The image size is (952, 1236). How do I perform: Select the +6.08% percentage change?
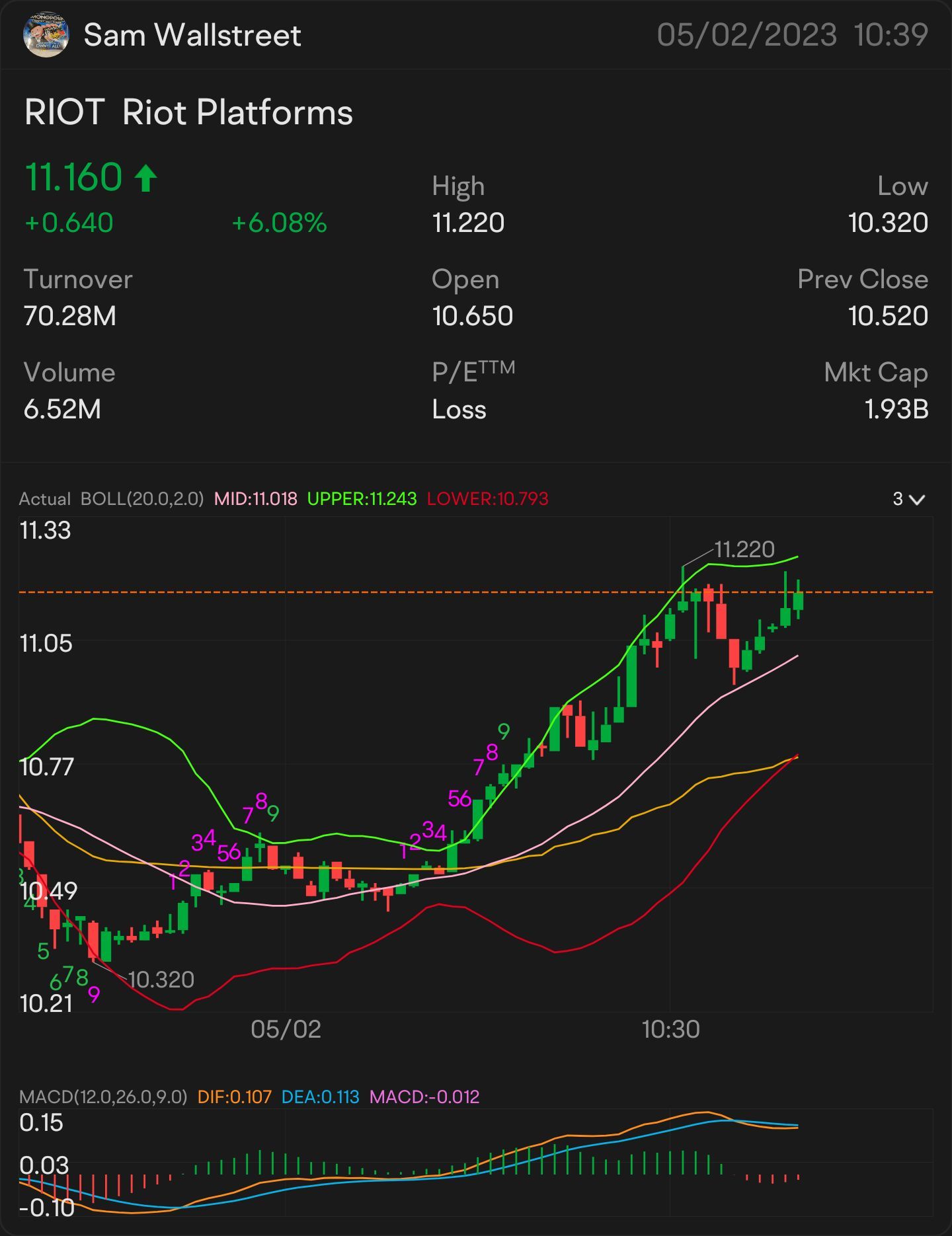point(279,223)
